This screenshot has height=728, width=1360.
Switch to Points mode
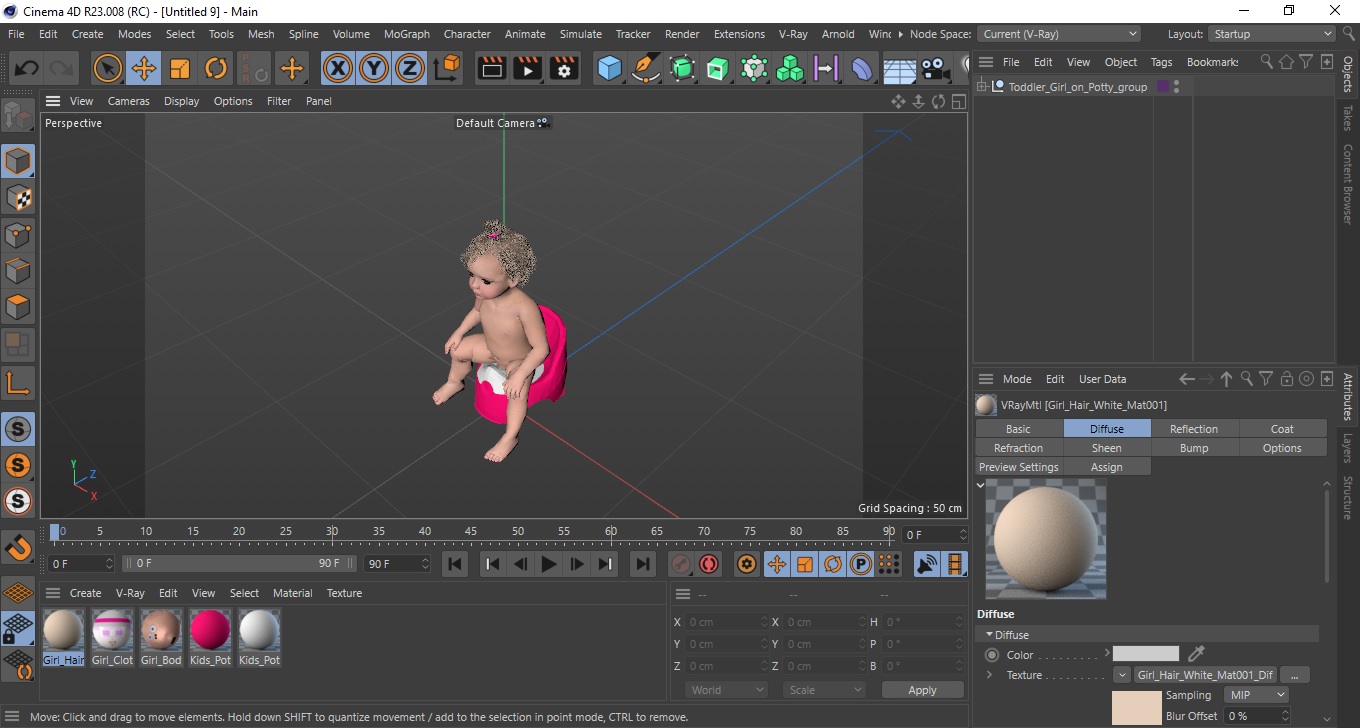pyautogui.click(x=18, y=235)
